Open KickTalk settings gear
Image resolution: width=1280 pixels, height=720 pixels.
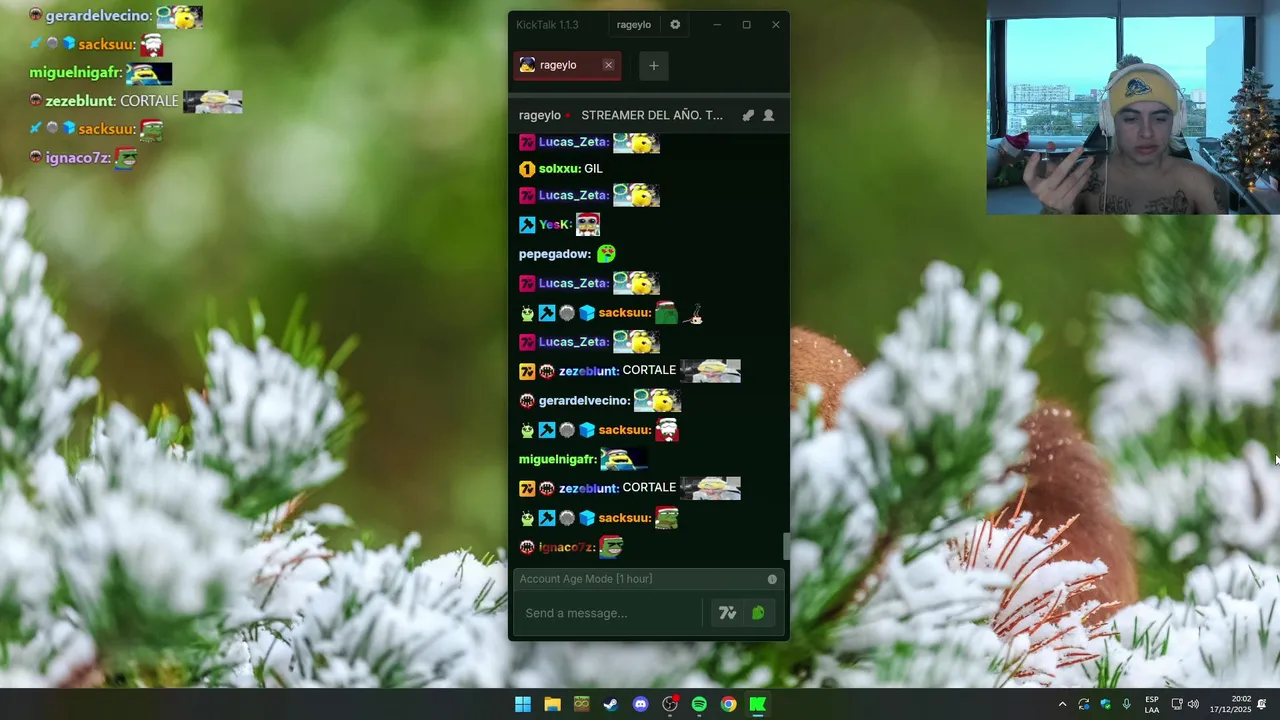click(675, 25)
